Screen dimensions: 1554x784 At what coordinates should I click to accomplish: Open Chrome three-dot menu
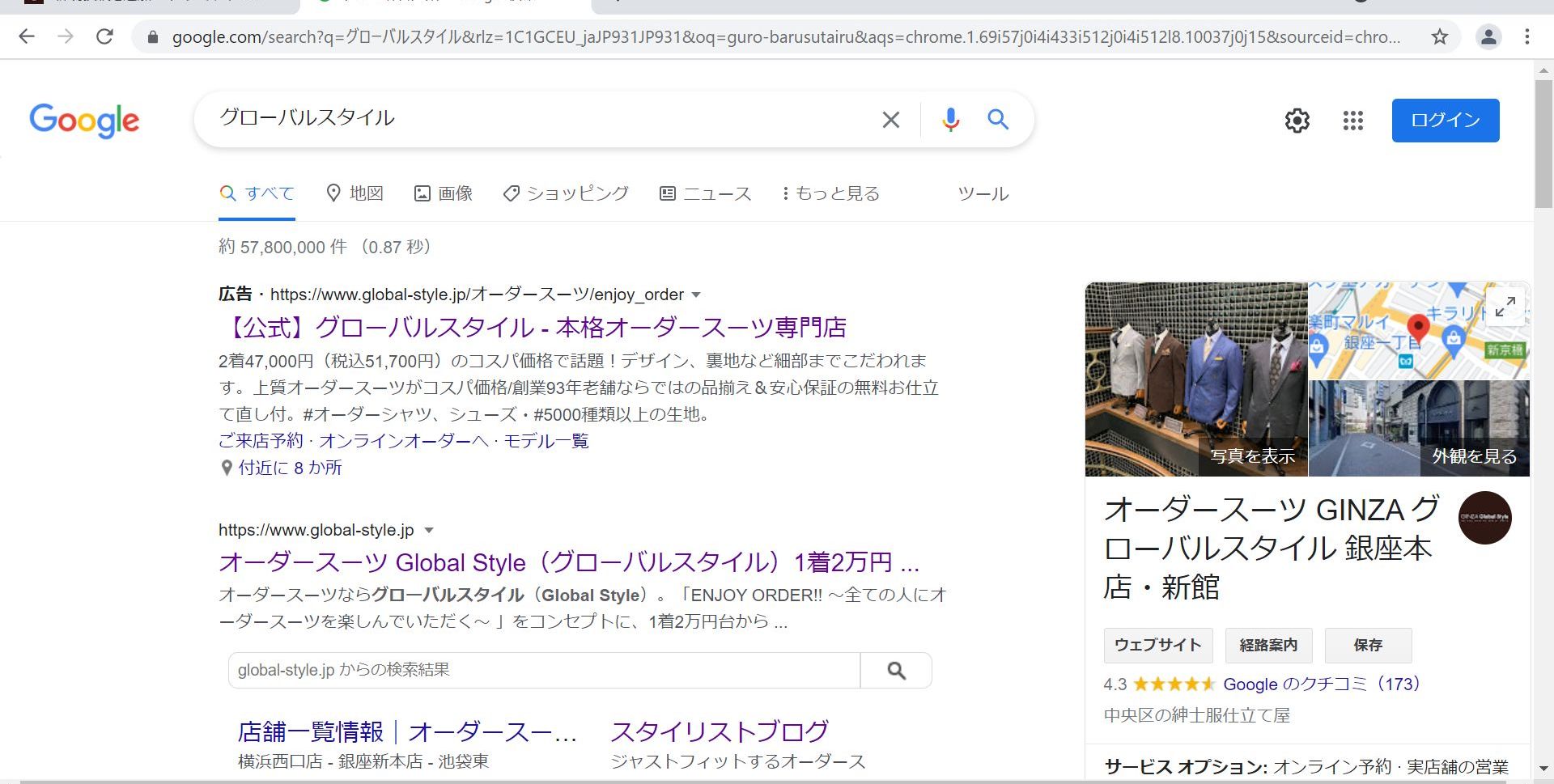[1526, 36]
